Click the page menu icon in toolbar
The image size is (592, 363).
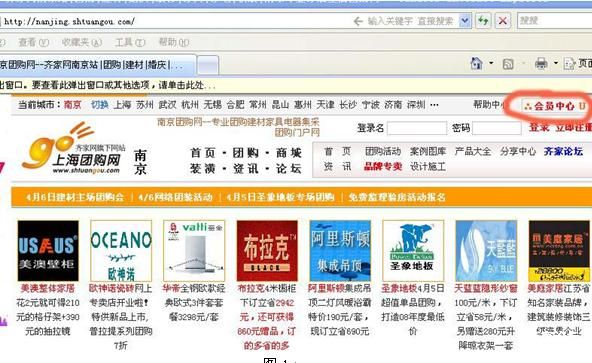[569, 63]
